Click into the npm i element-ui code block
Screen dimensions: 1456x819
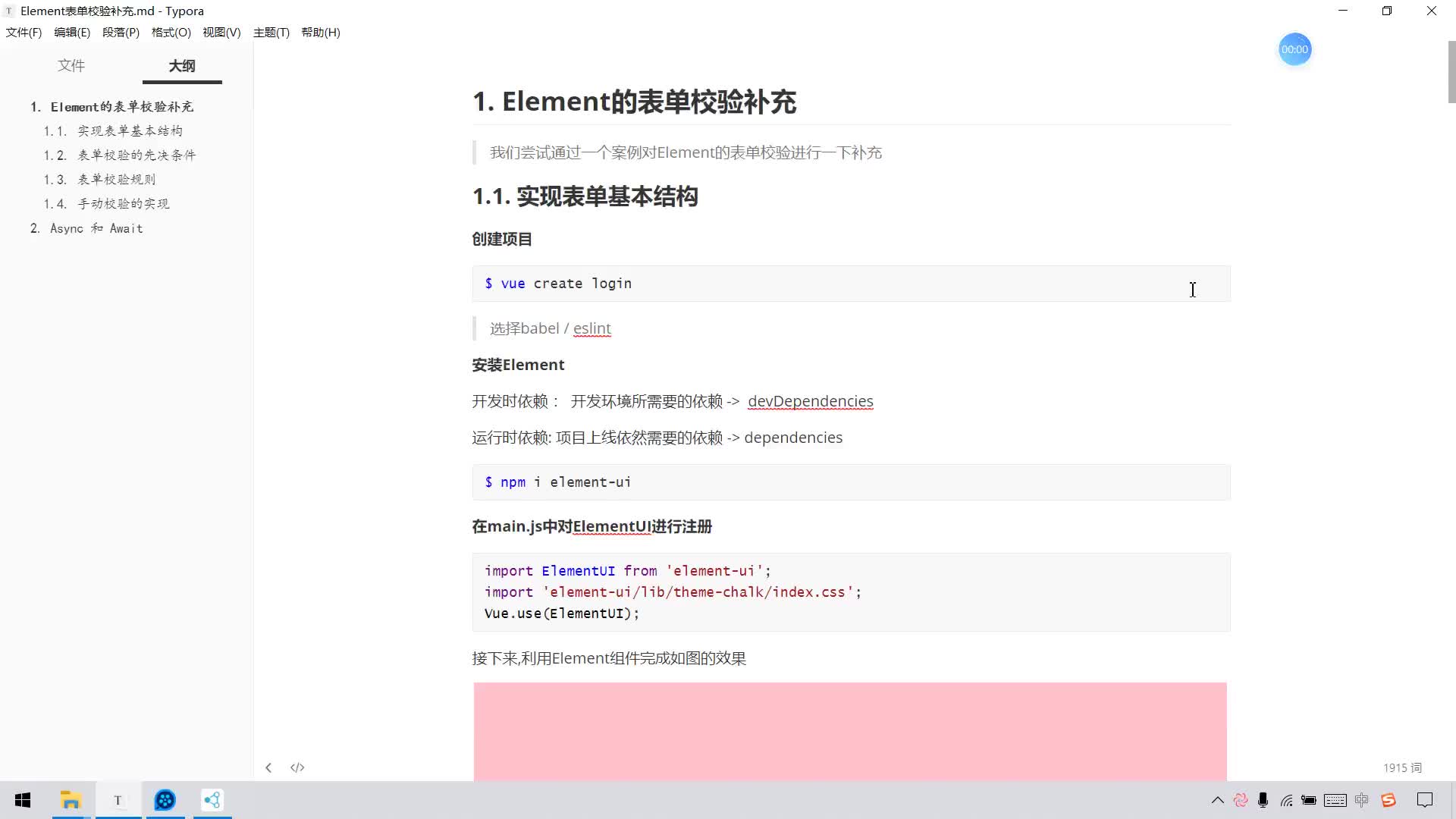[851, 482]
